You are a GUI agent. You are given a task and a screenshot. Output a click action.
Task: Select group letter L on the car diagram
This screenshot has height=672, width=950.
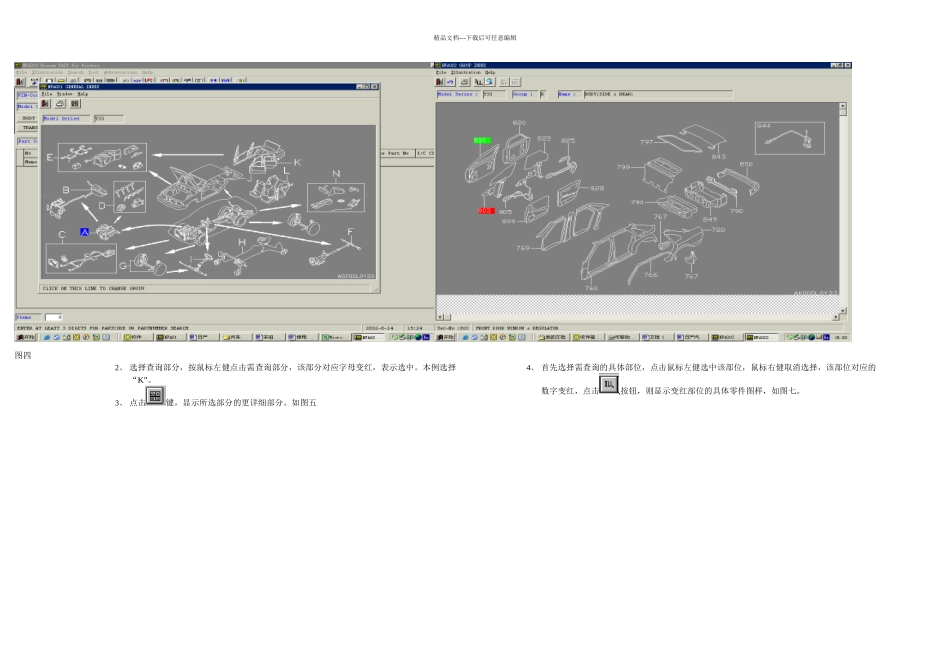click(x=287, y=170)
